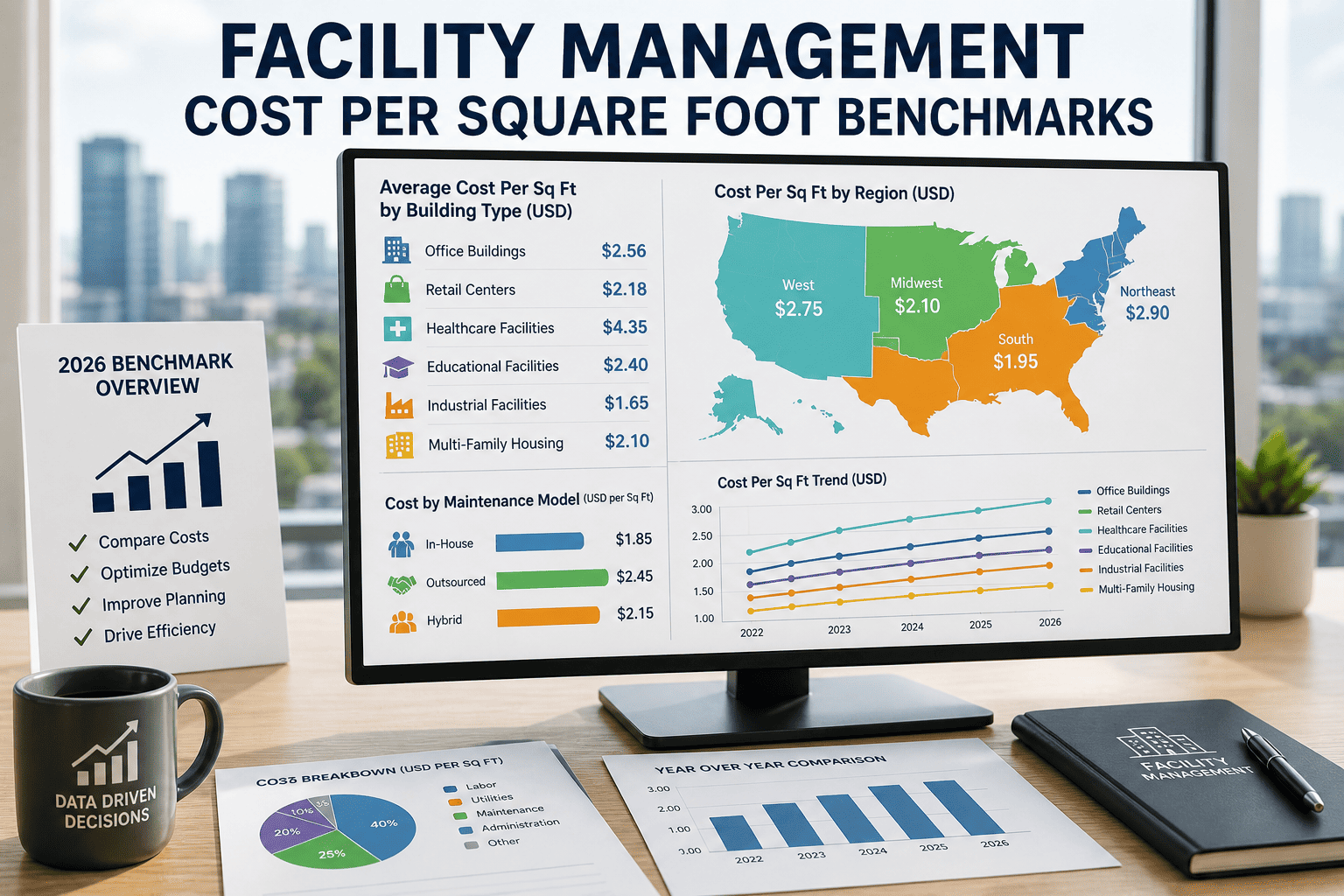Click the Outsourced $2.45 value
The height and width of the screenshot is (896, 1344).
coord(634,576)
